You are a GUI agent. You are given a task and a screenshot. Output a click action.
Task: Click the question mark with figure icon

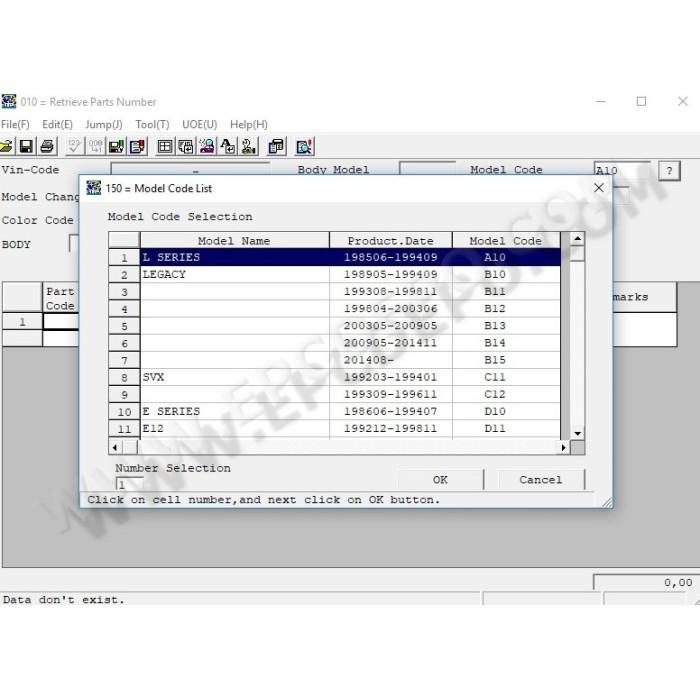249,146
